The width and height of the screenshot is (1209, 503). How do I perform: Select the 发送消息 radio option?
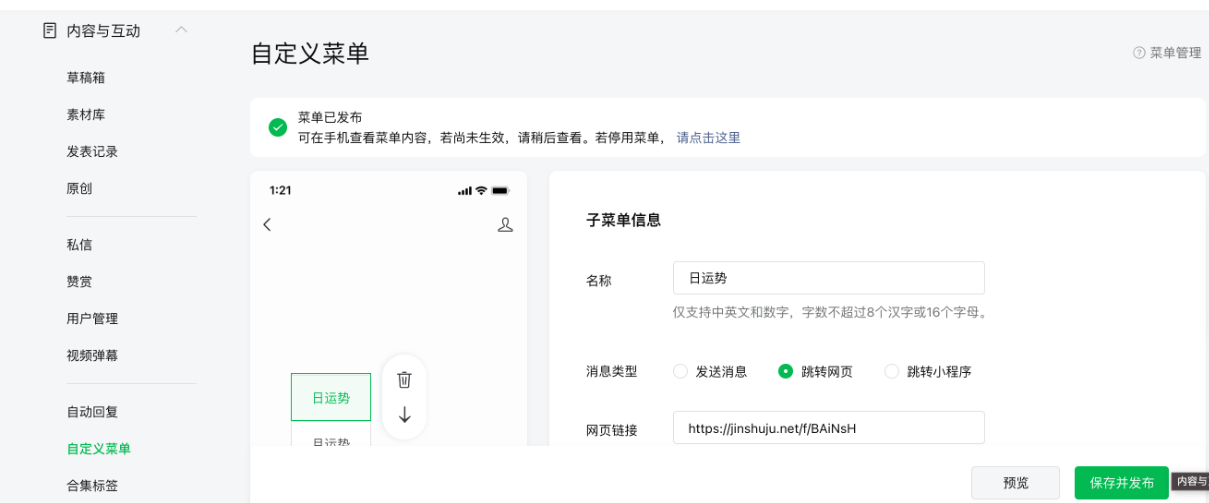click(x=681, y=371)
